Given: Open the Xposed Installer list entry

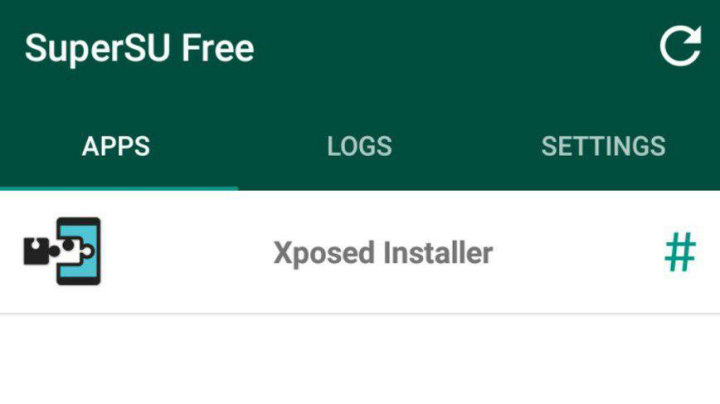Looking at the screenshot, I should click(x=360, y=252).
